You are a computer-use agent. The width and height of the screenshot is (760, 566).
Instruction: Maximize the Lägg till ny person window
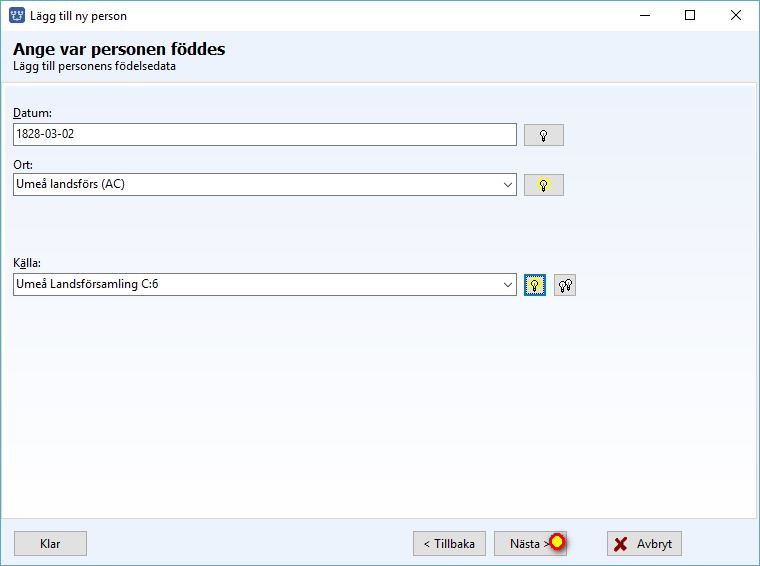[690, 16]
